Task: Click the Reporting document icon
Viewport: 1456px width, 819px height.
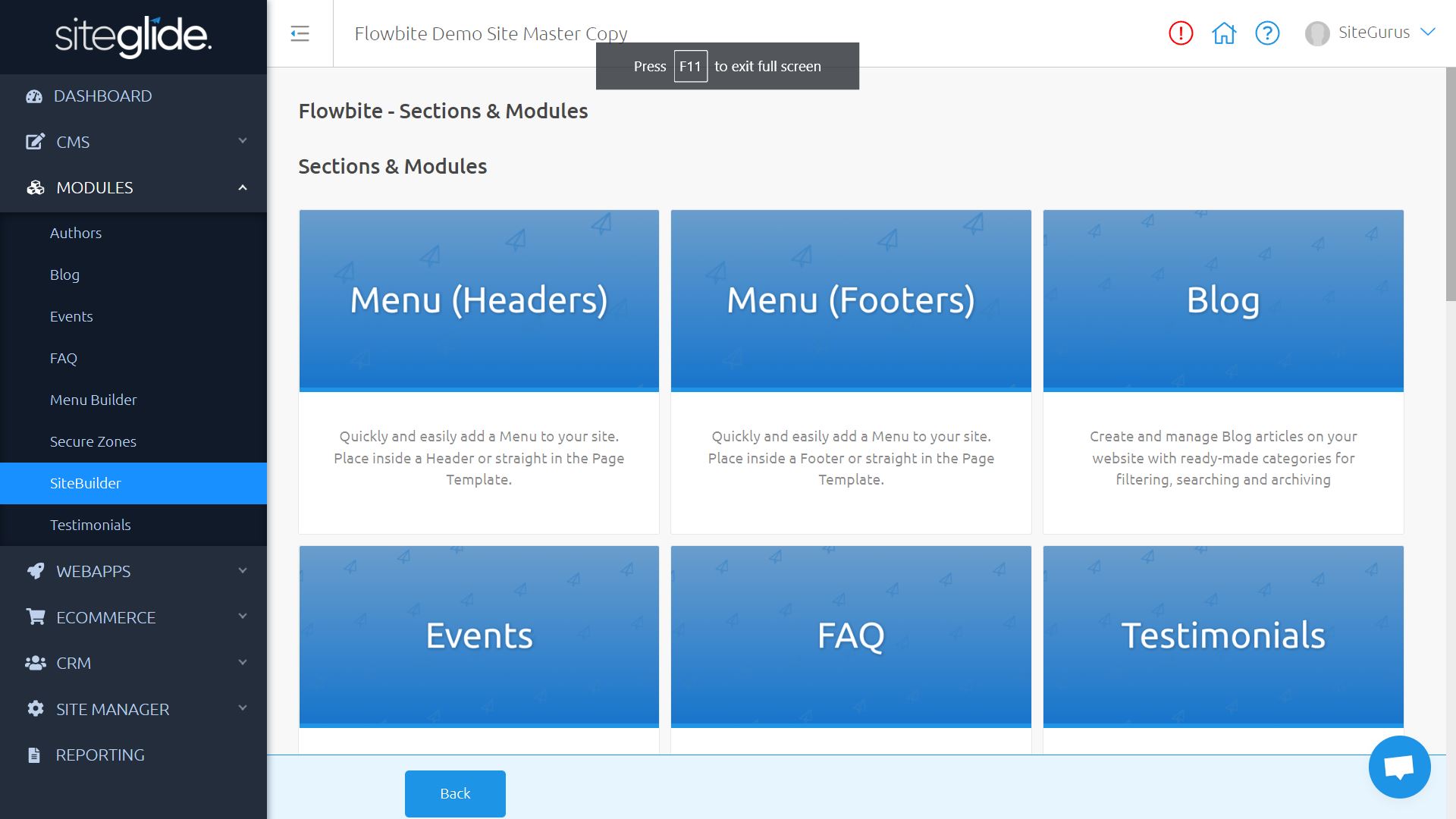Action: pyautogui.click(x=34, y=755)
